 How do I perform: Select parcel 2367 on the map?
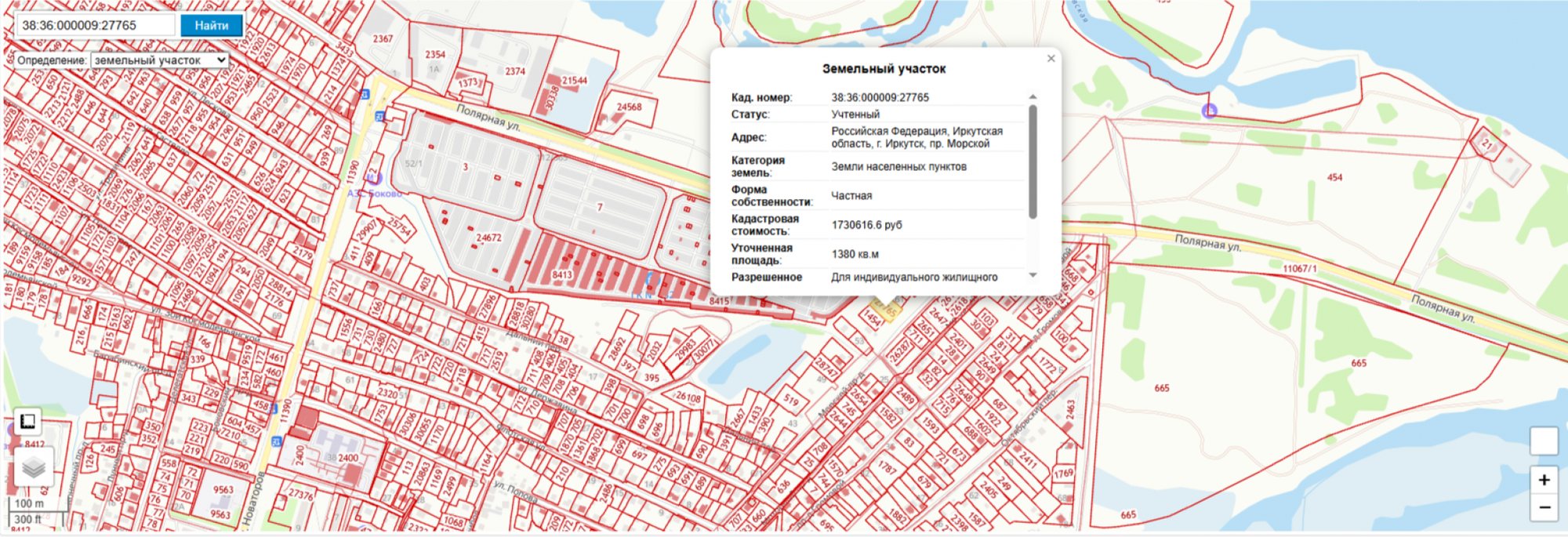383,38
